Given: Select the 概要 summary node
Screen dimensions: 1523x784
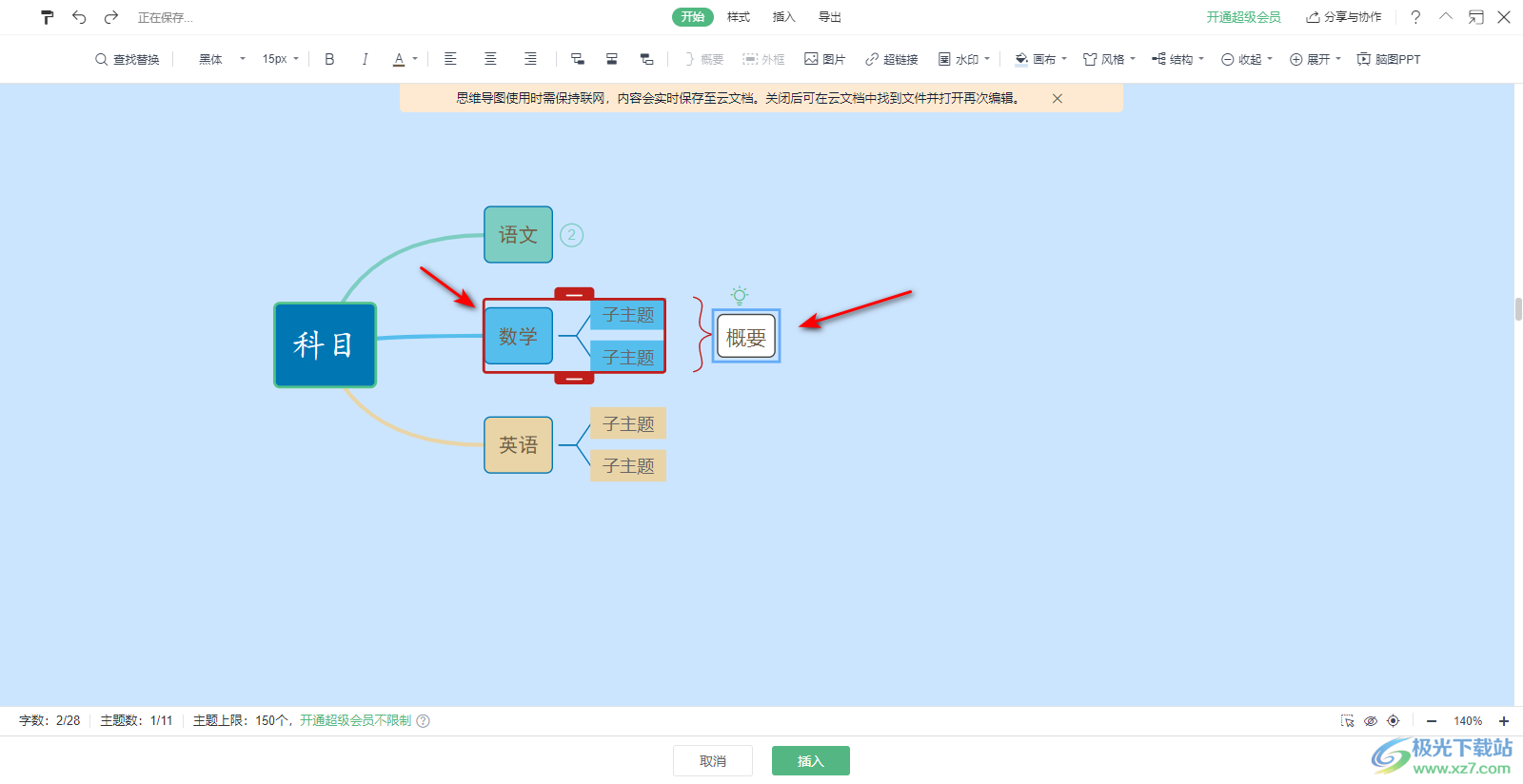Looking at the screenshot, I should point(746,336).
